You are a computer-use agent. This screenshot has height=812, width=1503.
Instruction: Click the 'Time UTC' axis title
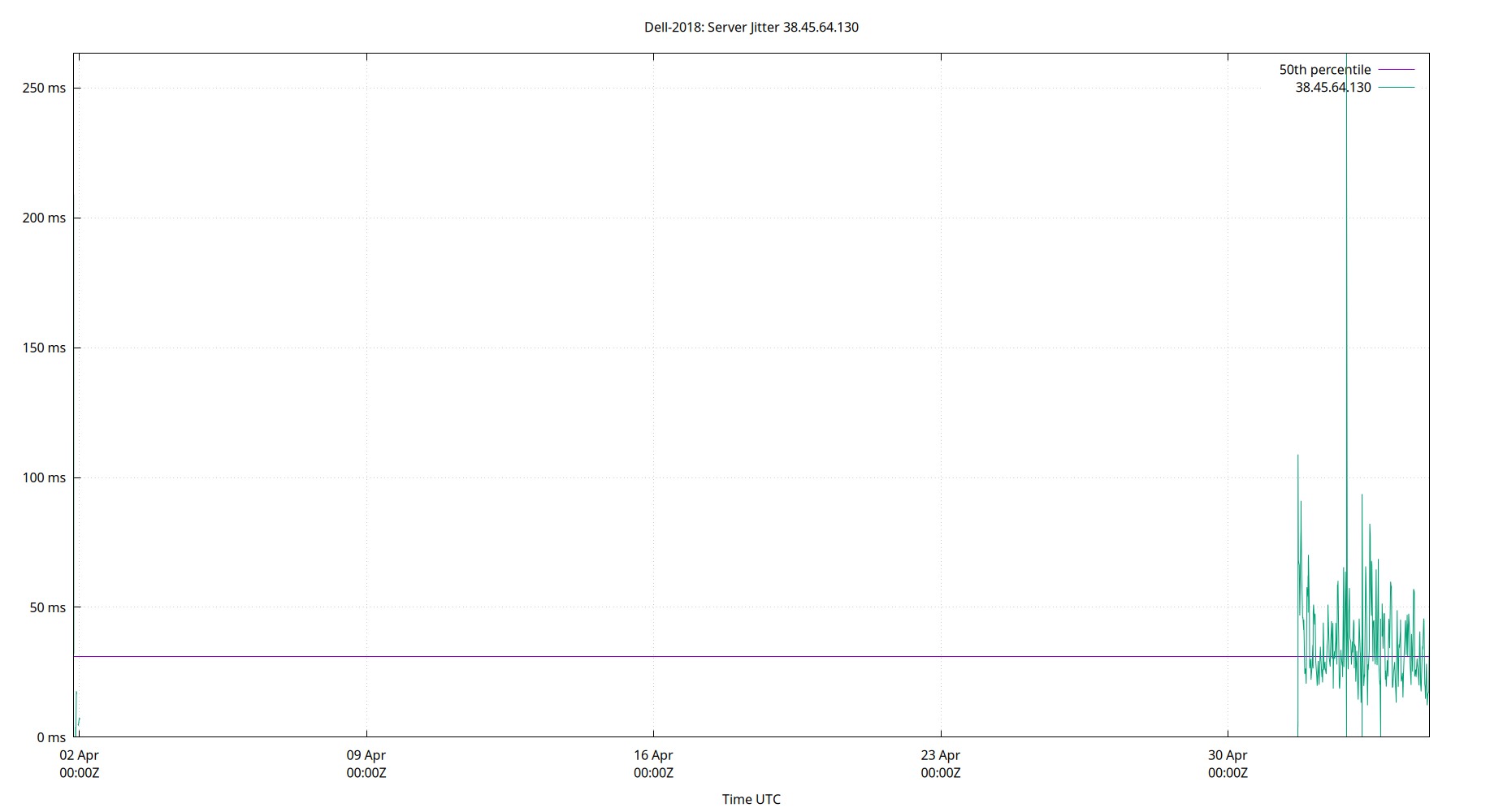[x=751, y=799]
